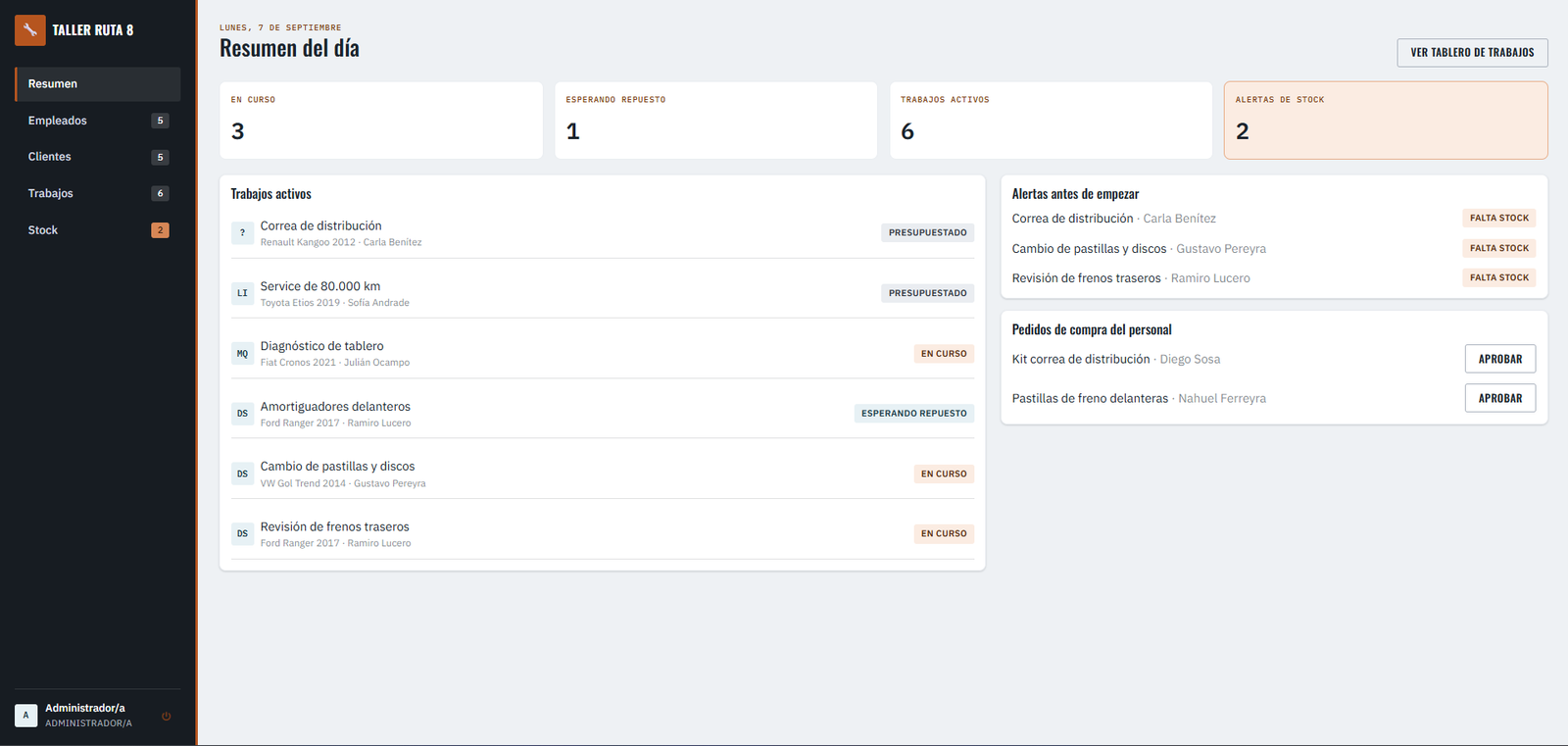The image size is (1568, 746).
Task: Click the orange count badge next to Stock
Action: pyautogui.click(x=161, y=230)
